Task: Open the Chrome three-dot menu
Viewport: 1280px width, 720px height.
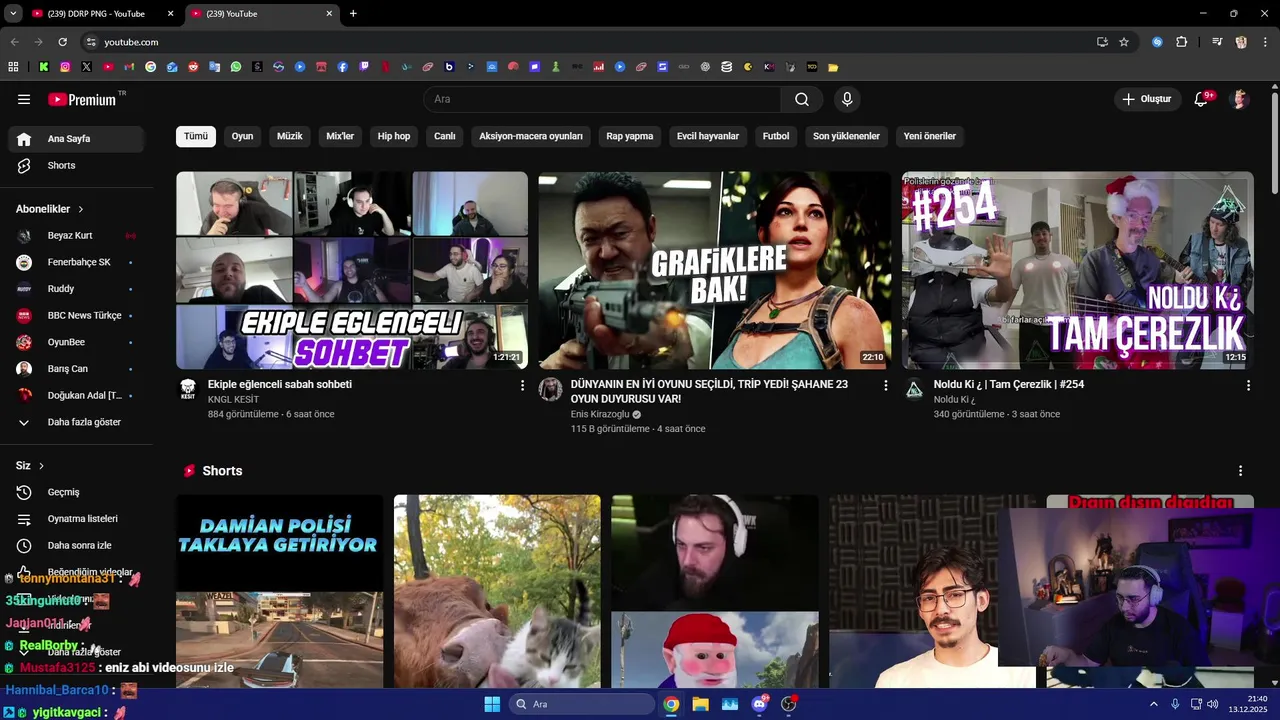Action: coord(1263,42)
